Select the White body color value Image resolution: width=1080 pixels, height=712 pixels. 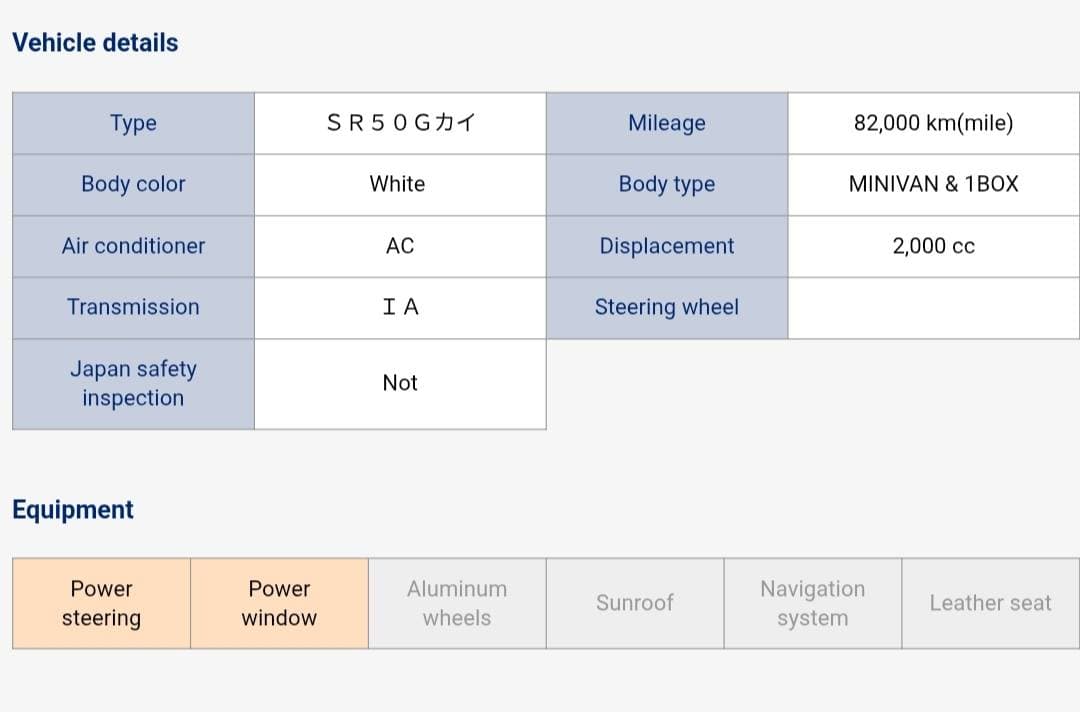click(398, 184)
